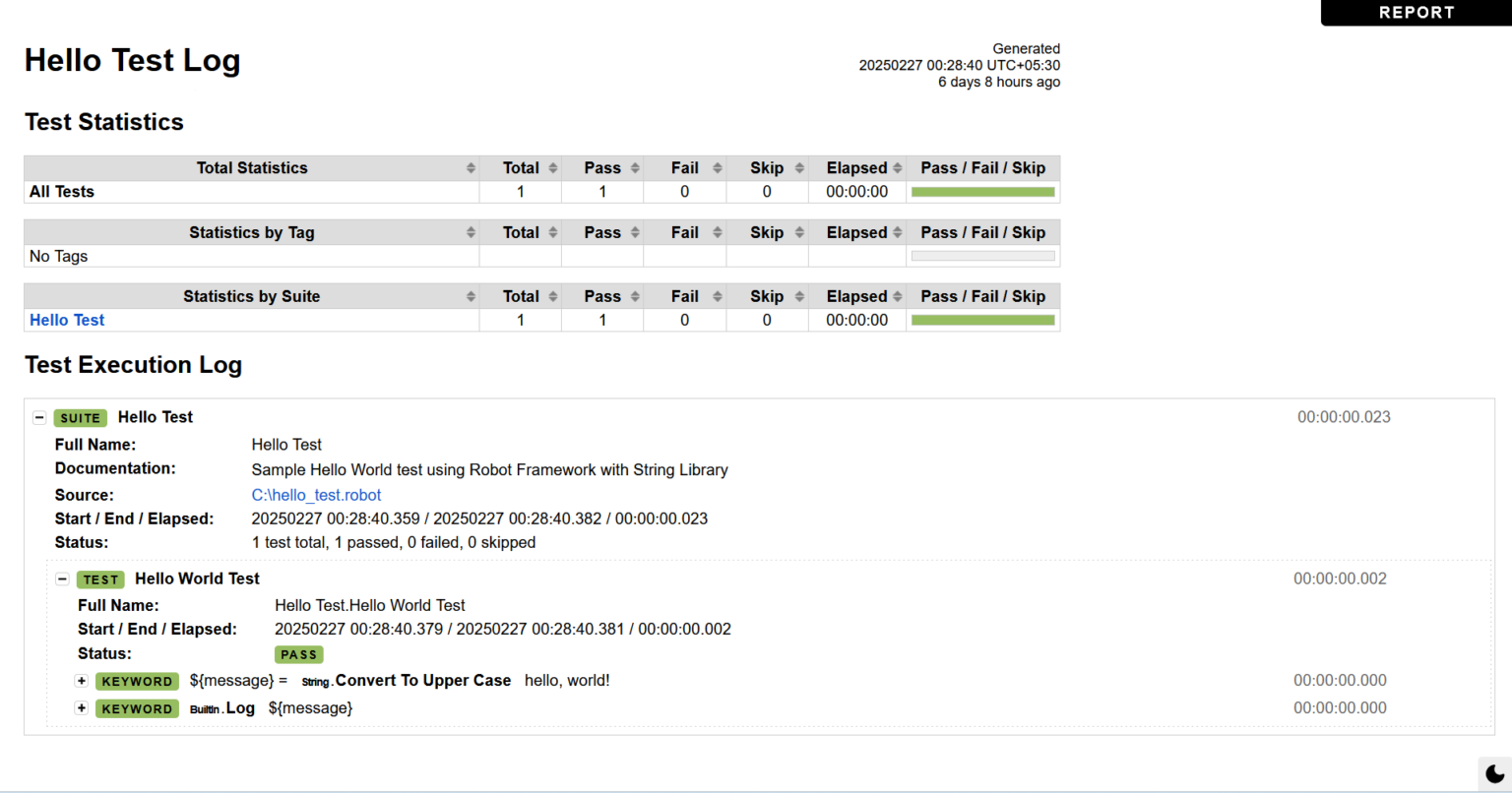The image size is (1512, 793).
Task: Click the KEYWORD badge for BuiltIn.Log
Action: [137, 708]
